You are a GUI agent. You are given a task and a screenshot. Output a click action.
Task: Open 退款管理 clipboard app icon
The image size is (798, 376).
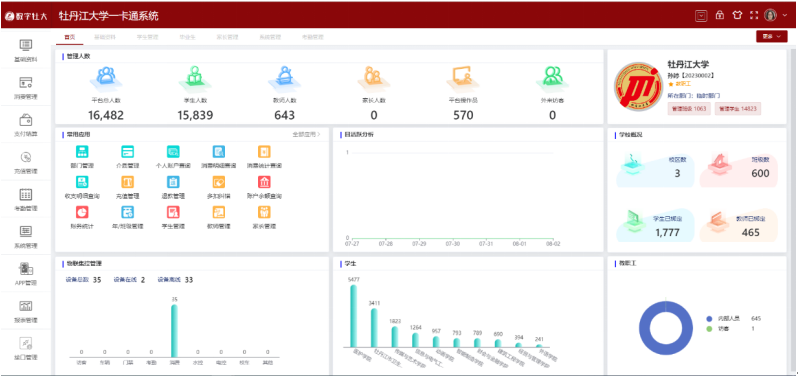(173, 182)
